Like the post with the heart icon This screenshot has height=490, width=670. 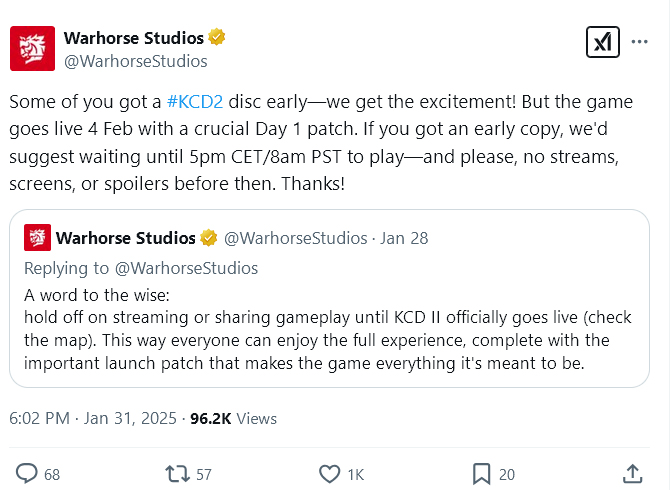click(x=329, y=474)
